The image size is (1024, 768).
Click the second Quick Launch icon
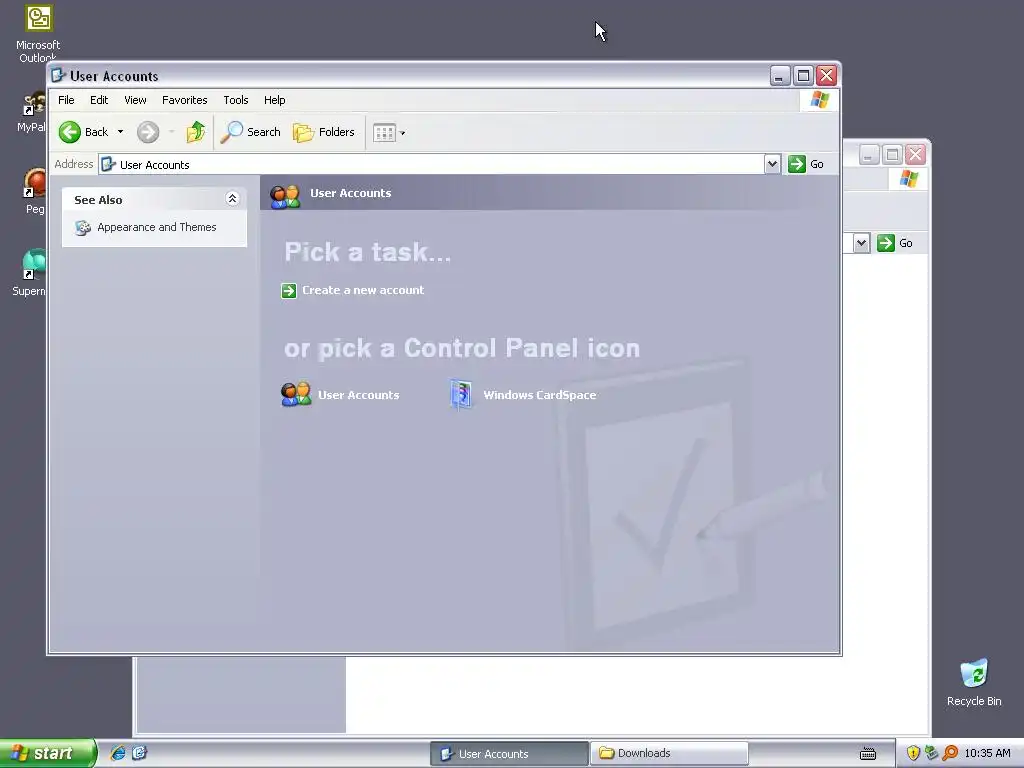pyautogui.click(x=140, y=753)
